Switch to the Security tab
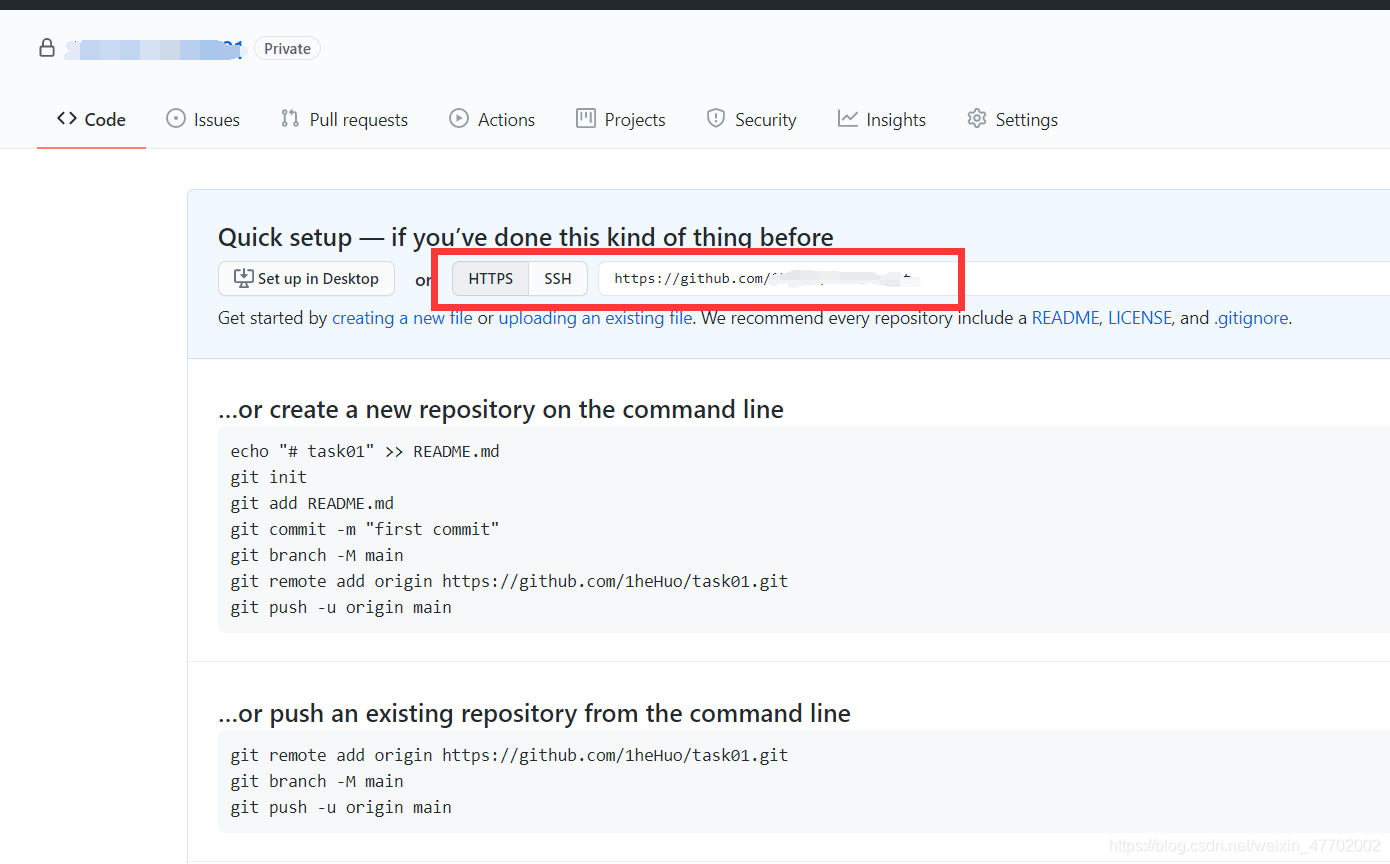Image resolution: width=1390 pixels, height=864 pixels. [752, 120]
